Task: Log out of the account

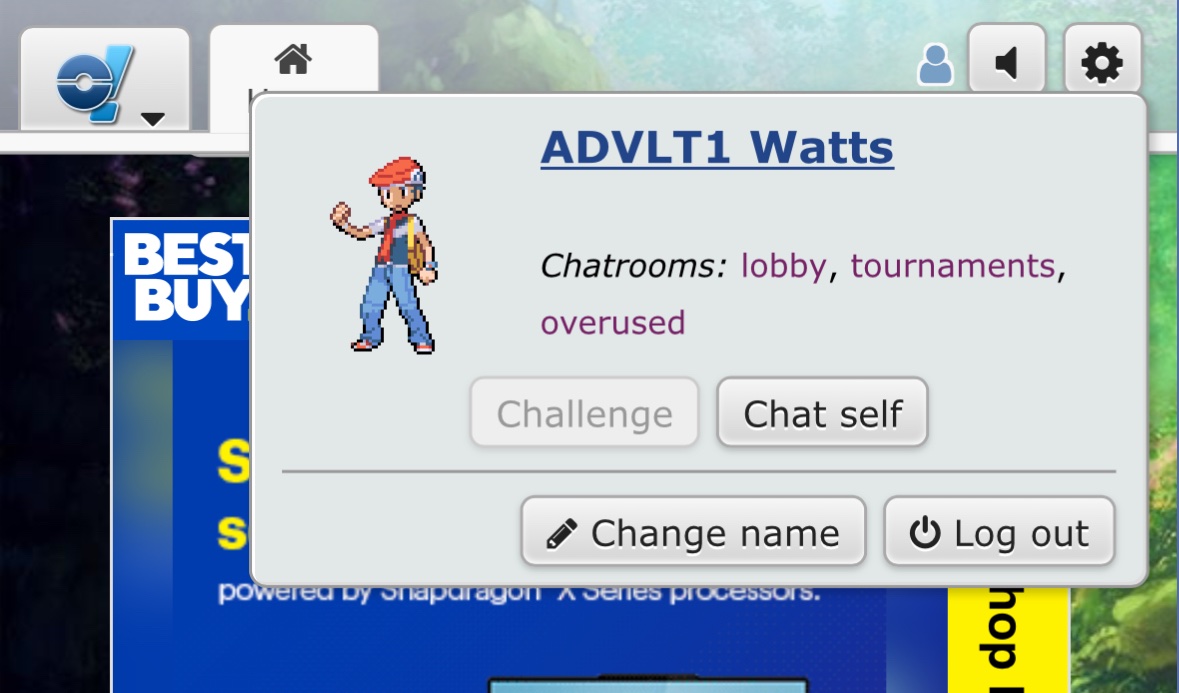Action: tap(999, 531)
